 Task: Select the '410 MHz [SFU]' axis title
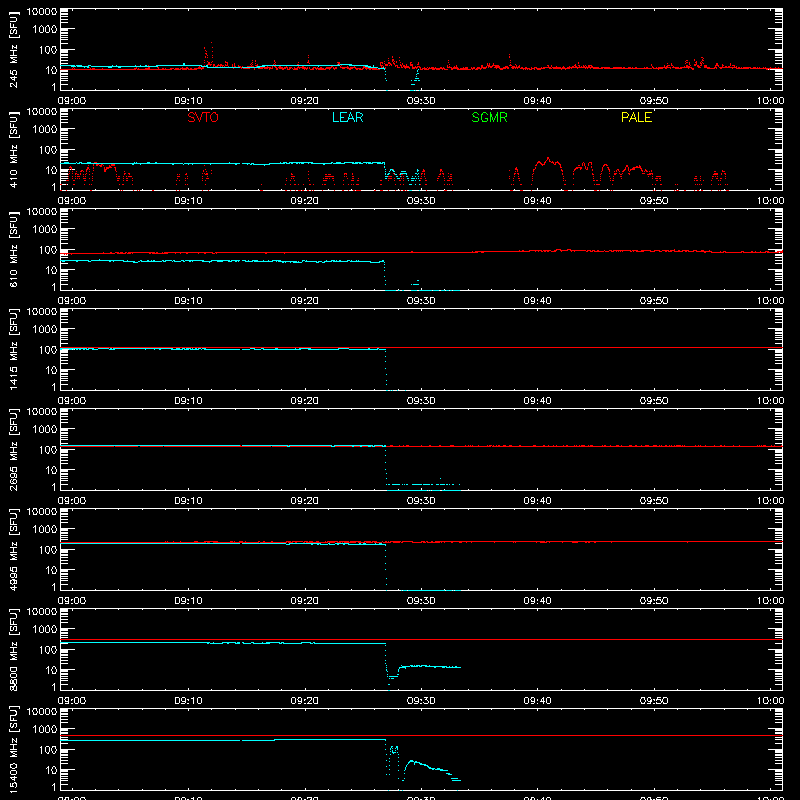tap(14, 149)
